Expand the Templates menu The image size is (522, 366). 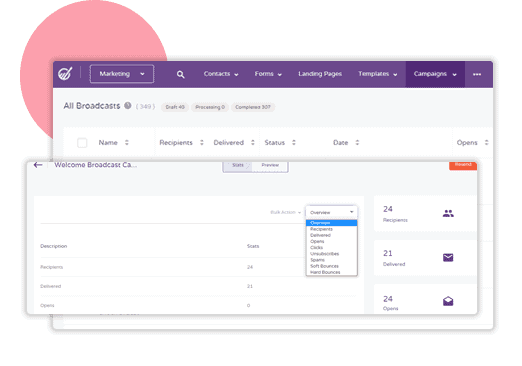pos(378,74)
